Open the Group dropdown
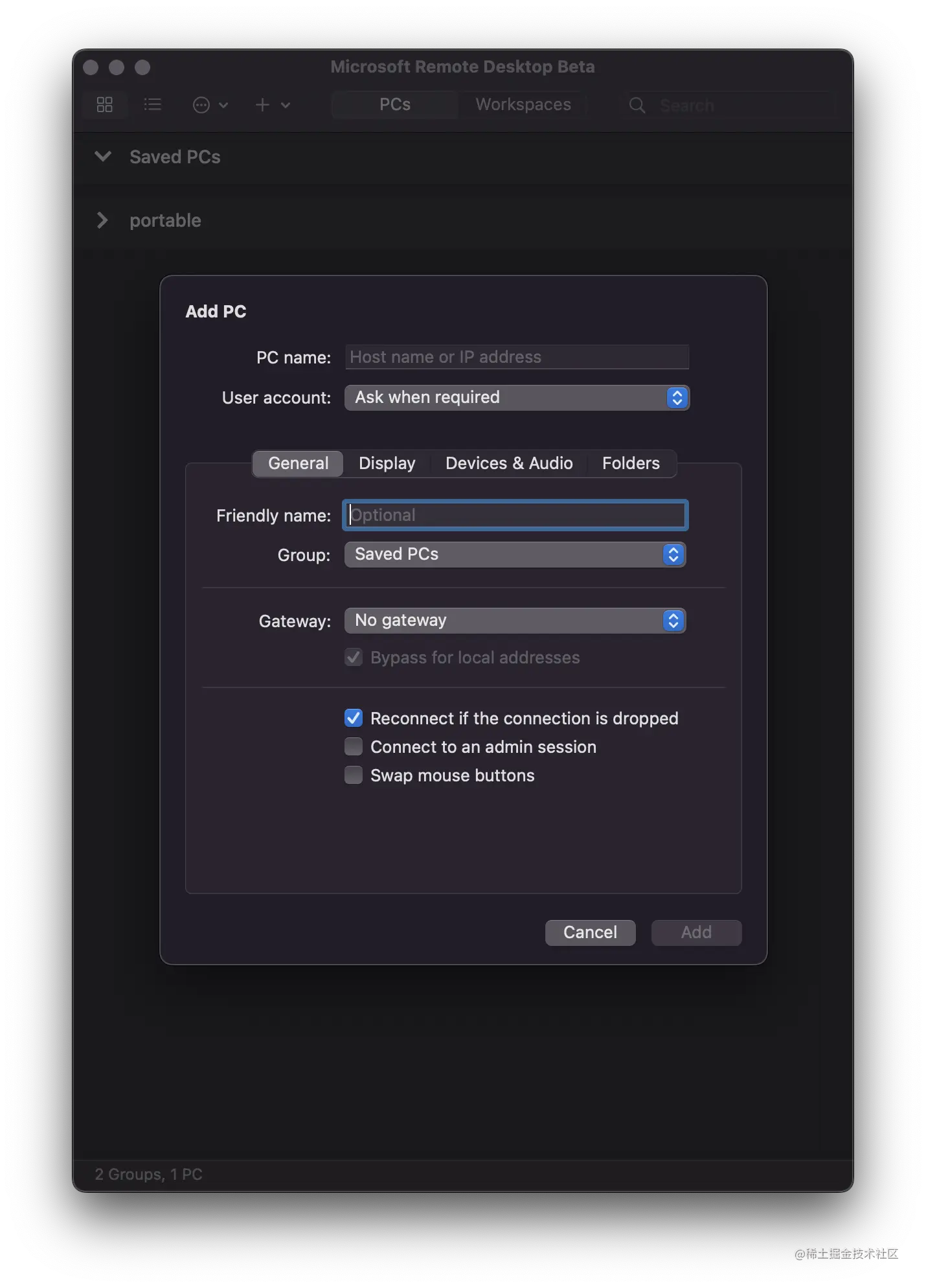926x1288 pixels. point(515,555)
